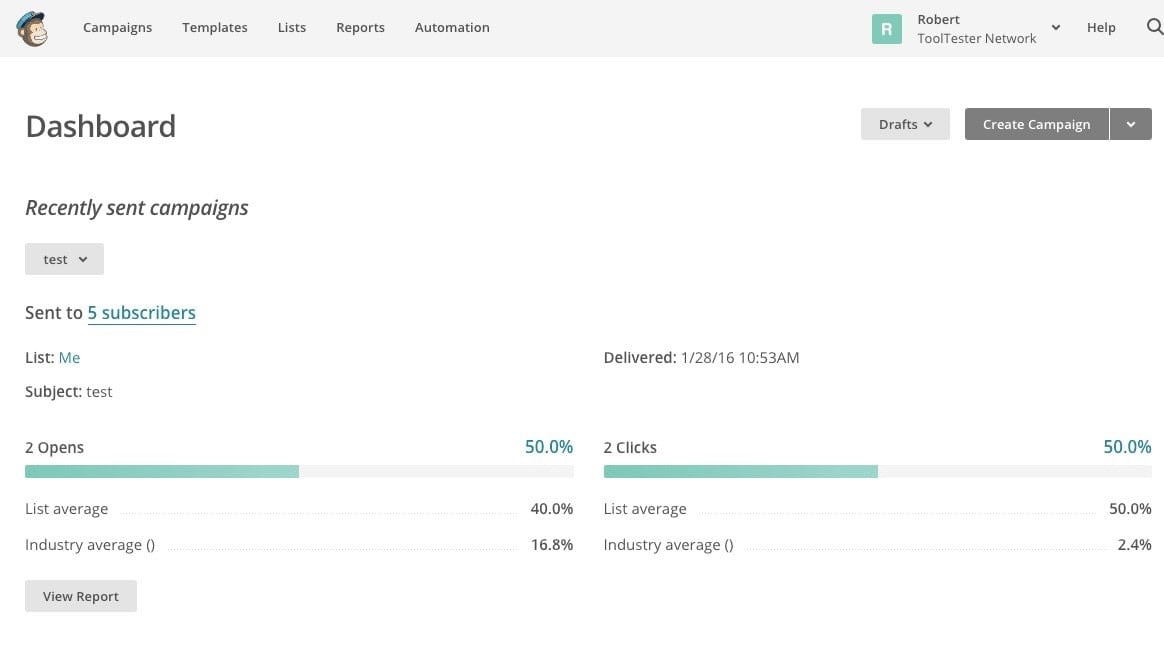Click the 40.0% list average value
The height and width of the screenshot is (655, 1164).
tap(552, 509)
